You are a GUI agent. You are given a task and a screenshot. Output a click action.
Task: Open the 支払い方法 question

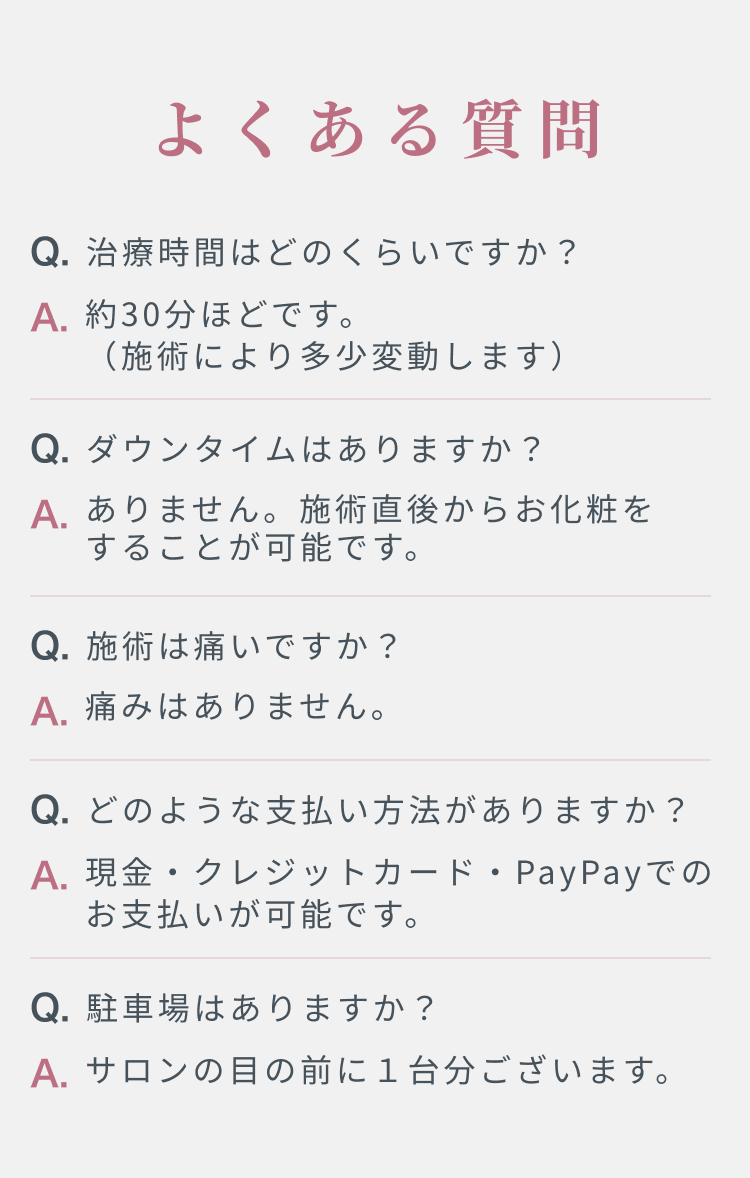(386, 810)
